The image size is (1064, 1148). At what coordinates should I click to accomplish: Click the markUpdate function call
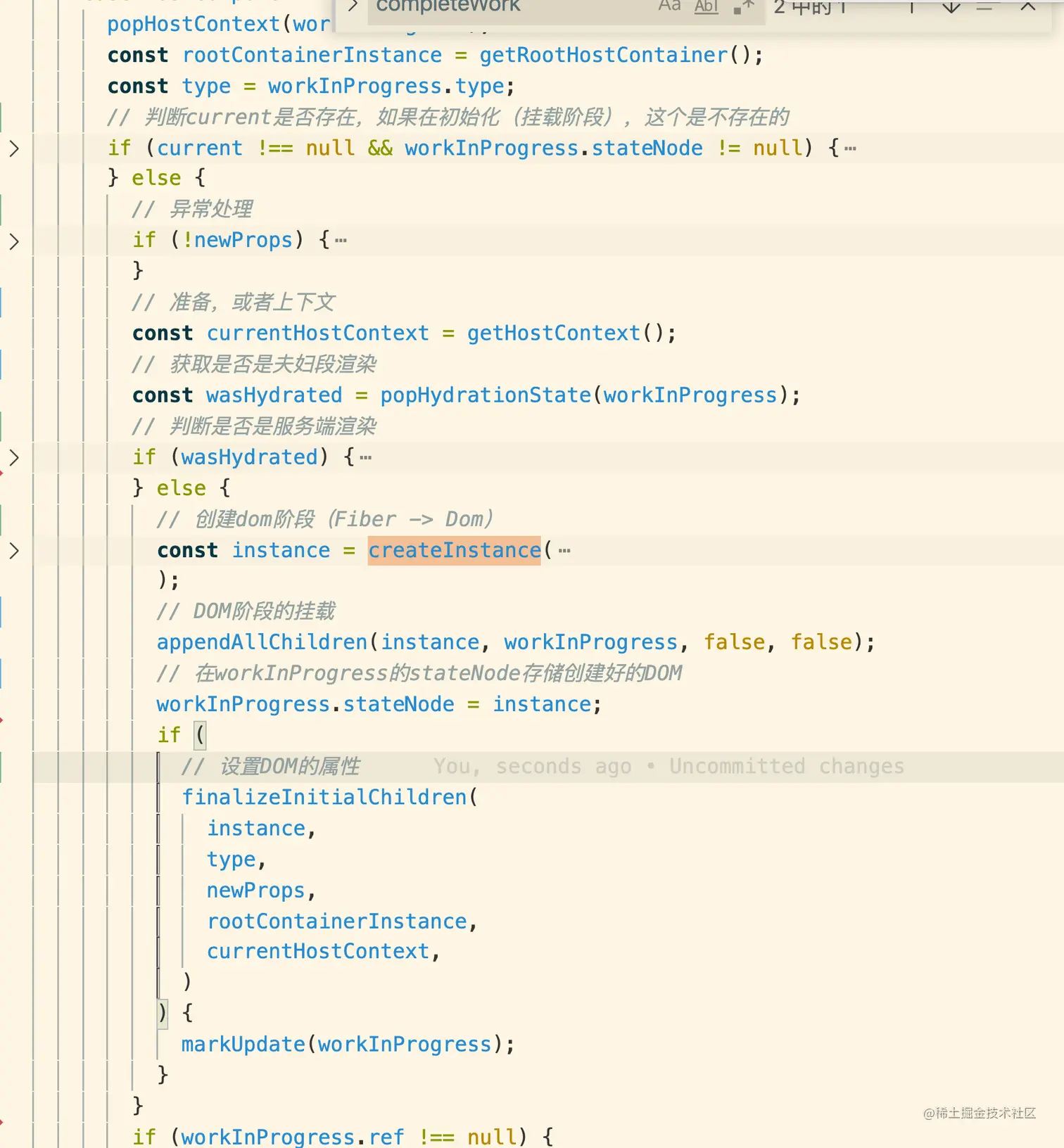tap(243, 1045)
